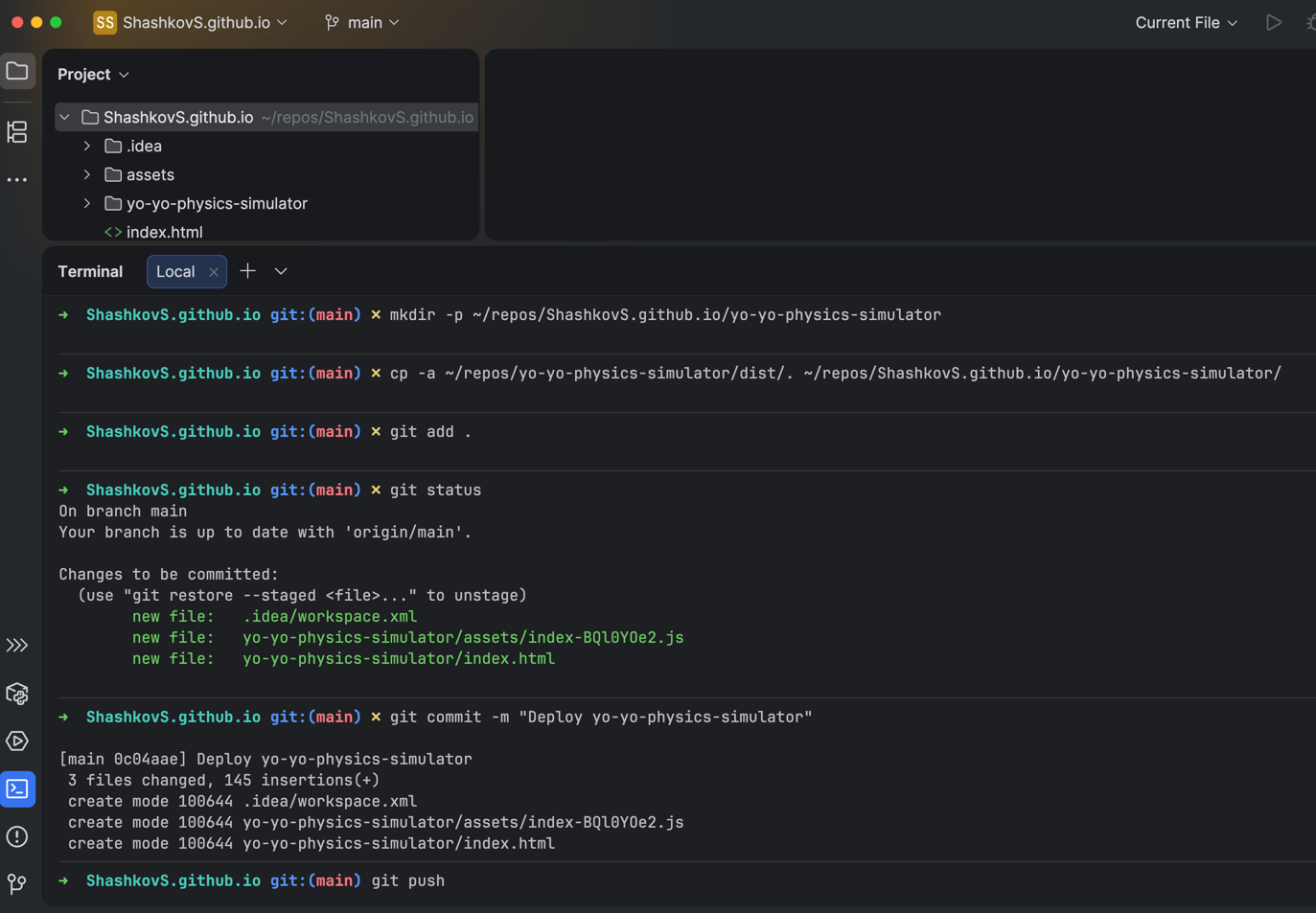Expand the assets folder
The width and height of the screenshot is (1316, 913).
87,174
